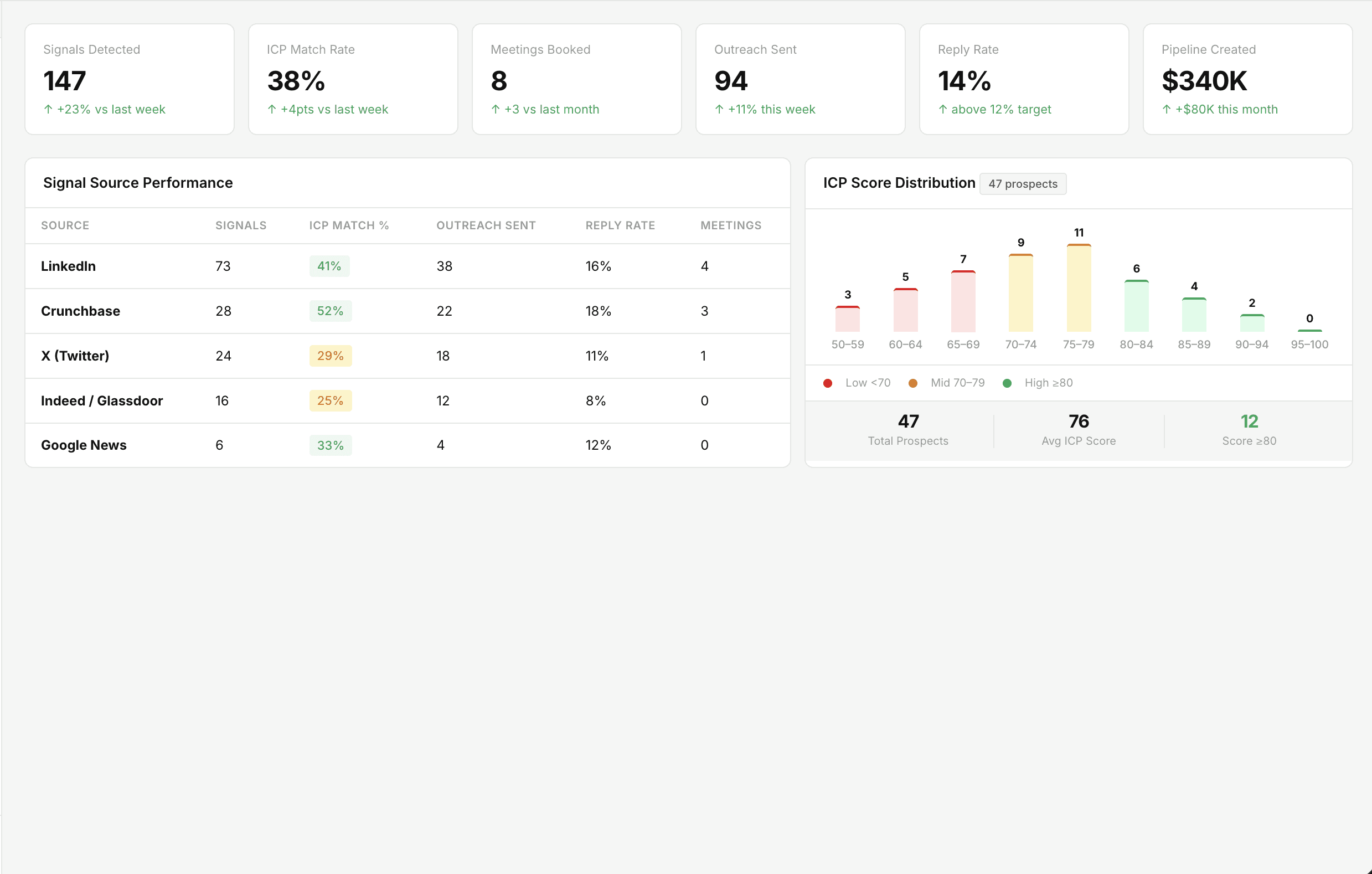Image resolution: width=1372 pixels, height=874 pixels.
Task: Click the red Low <70 legend dot
Action: pos(827,383)
